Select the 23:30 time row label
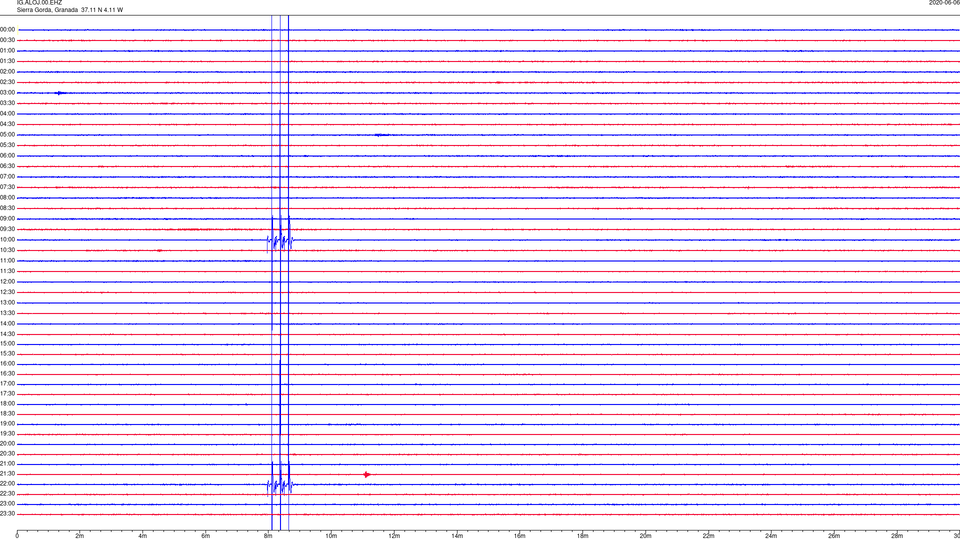960x540 pixels. click(7, 514)
